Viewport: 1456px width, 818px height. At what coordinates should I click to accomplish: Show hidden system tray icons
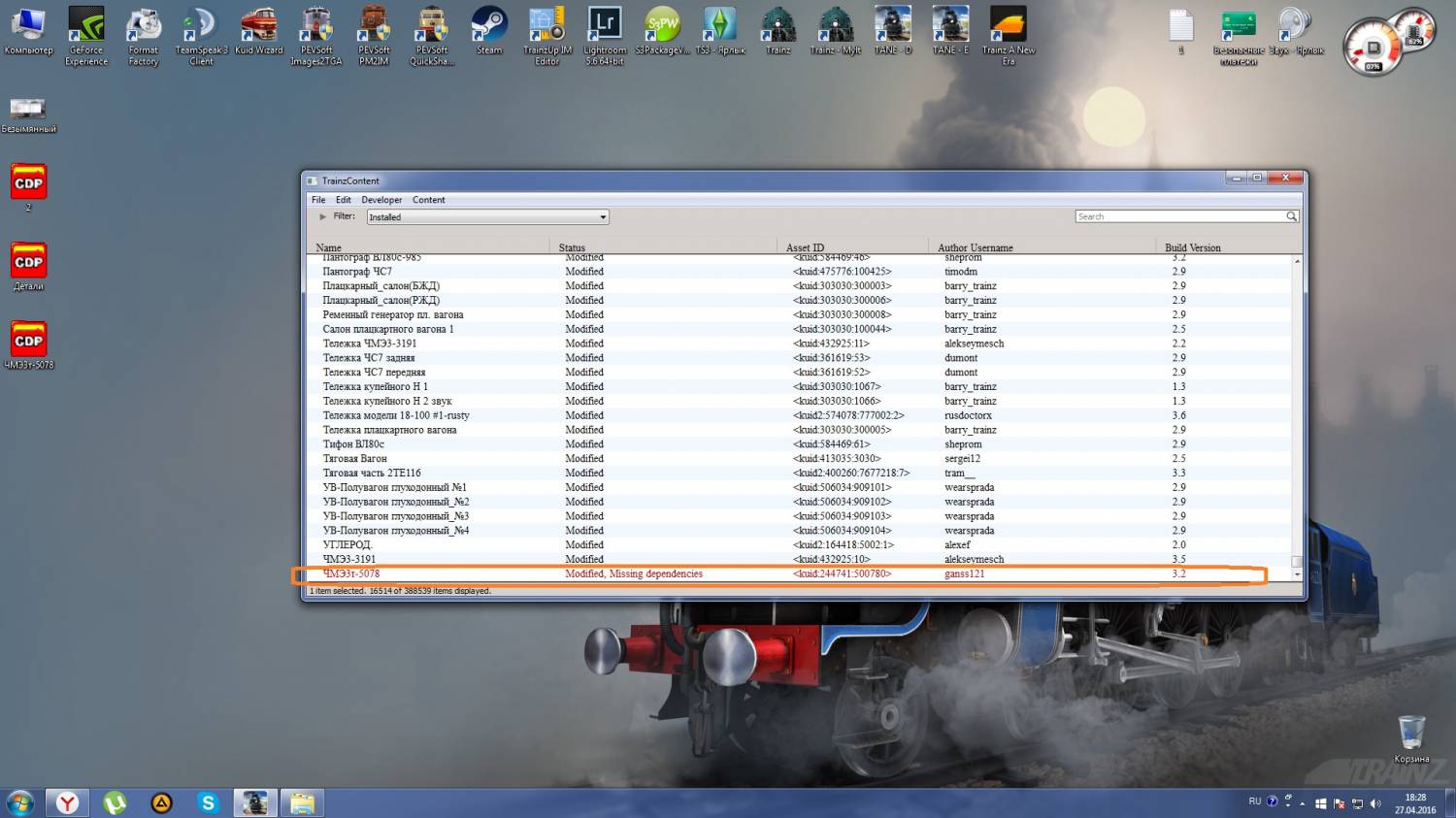coord(1303,803)
